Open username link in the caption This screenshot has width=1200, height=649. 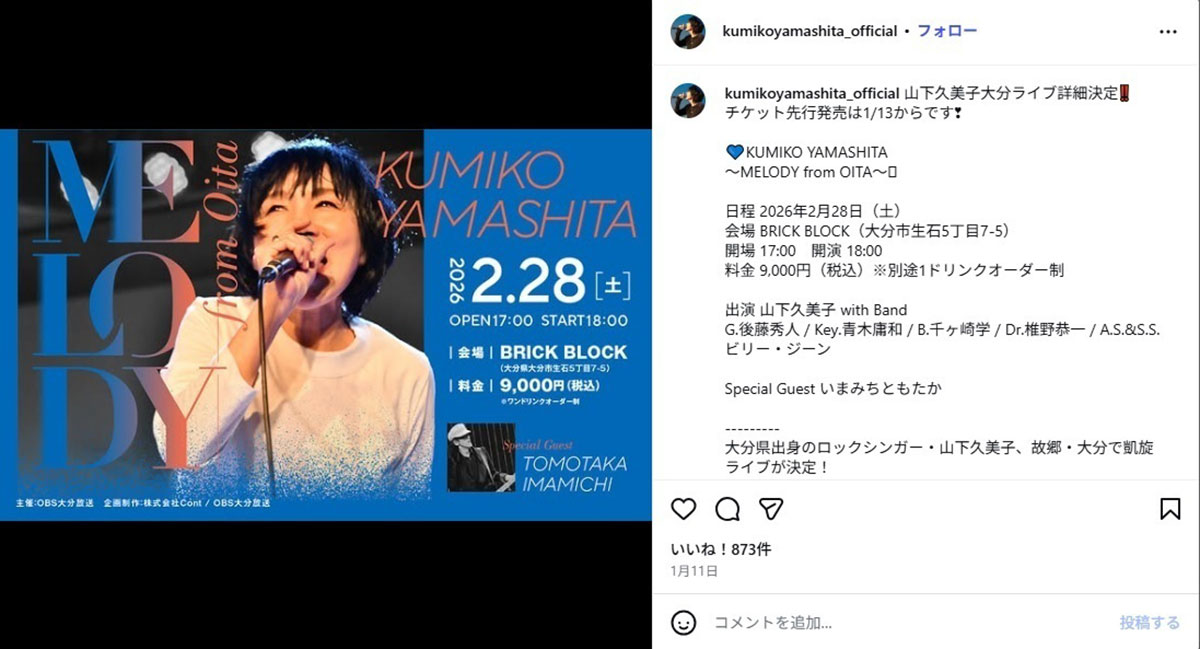tap(810, 93)
